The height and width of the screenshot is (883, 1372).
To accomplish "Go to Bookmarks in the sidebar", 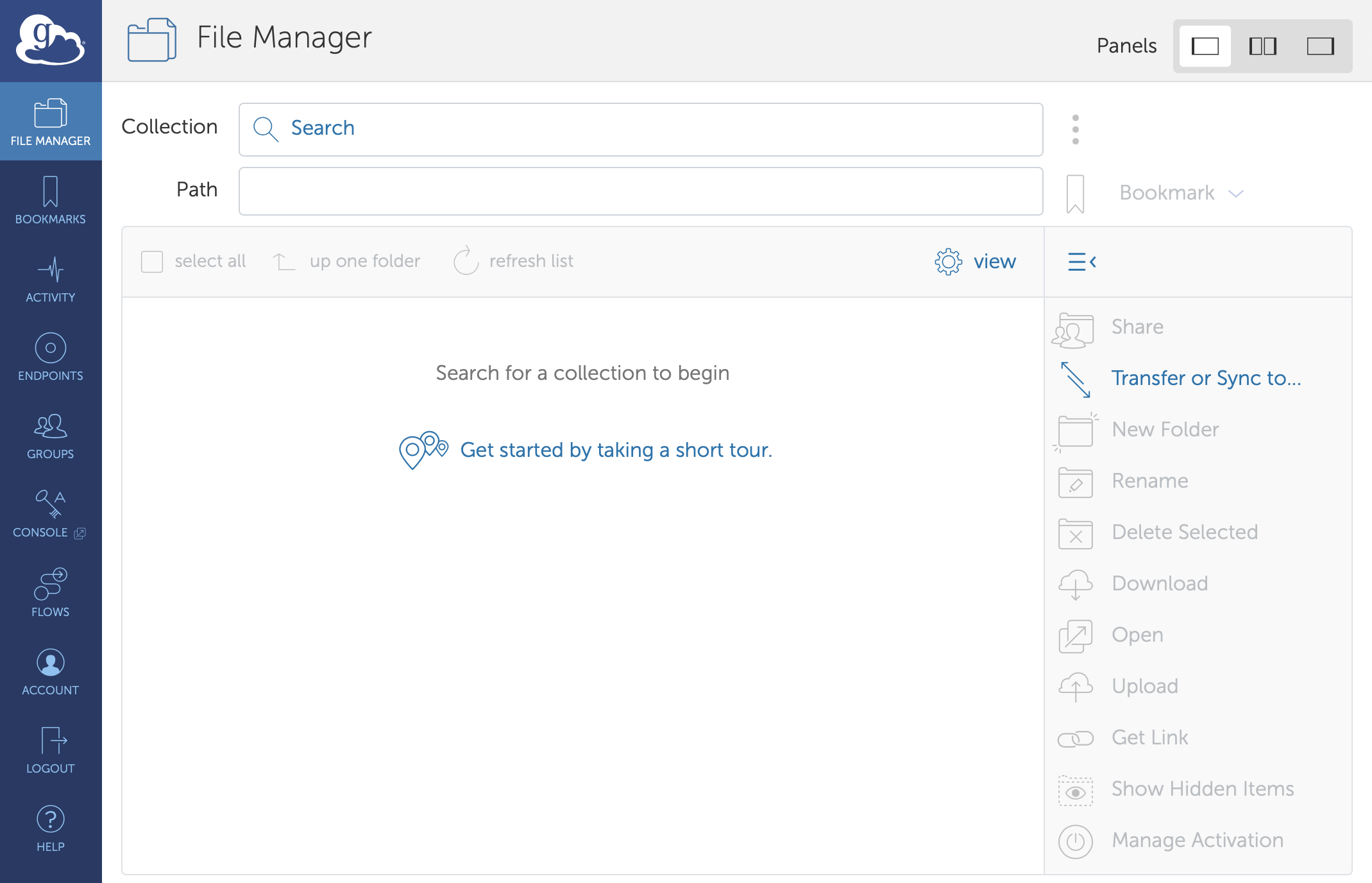I will (x=51, y=200).
